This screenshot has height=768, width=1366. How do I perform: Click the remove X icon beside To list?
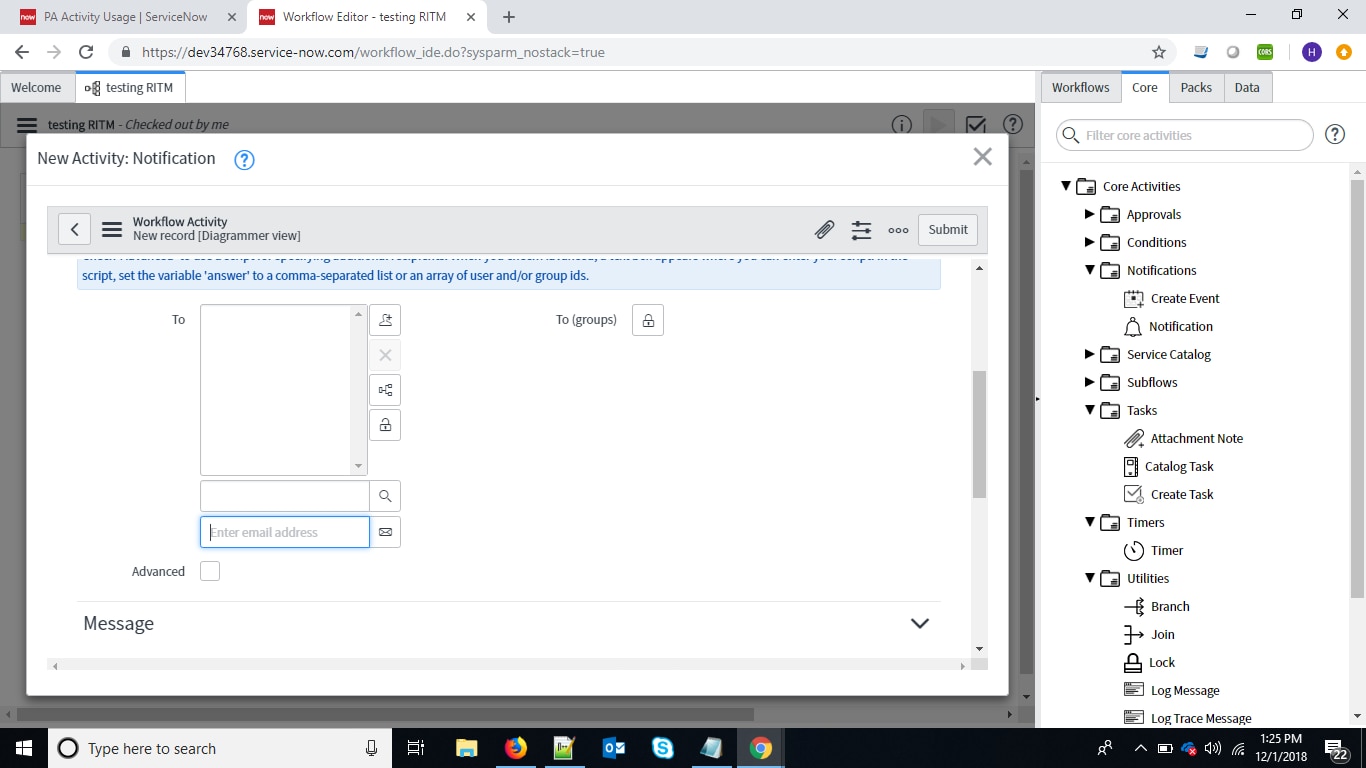tap(385, 355)
